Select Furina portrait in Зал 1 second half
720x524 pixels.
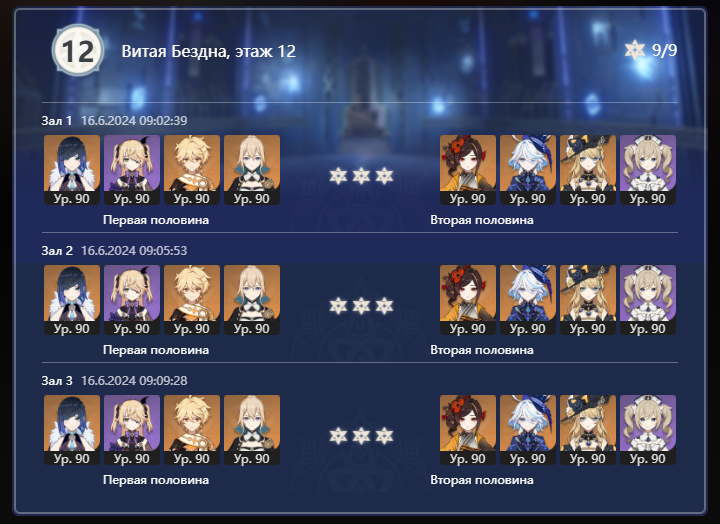coord(528,169)
